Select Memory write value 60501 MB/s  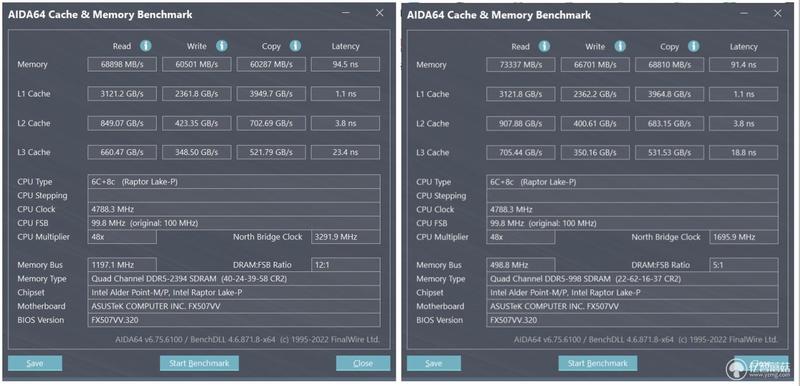[196, 64]
